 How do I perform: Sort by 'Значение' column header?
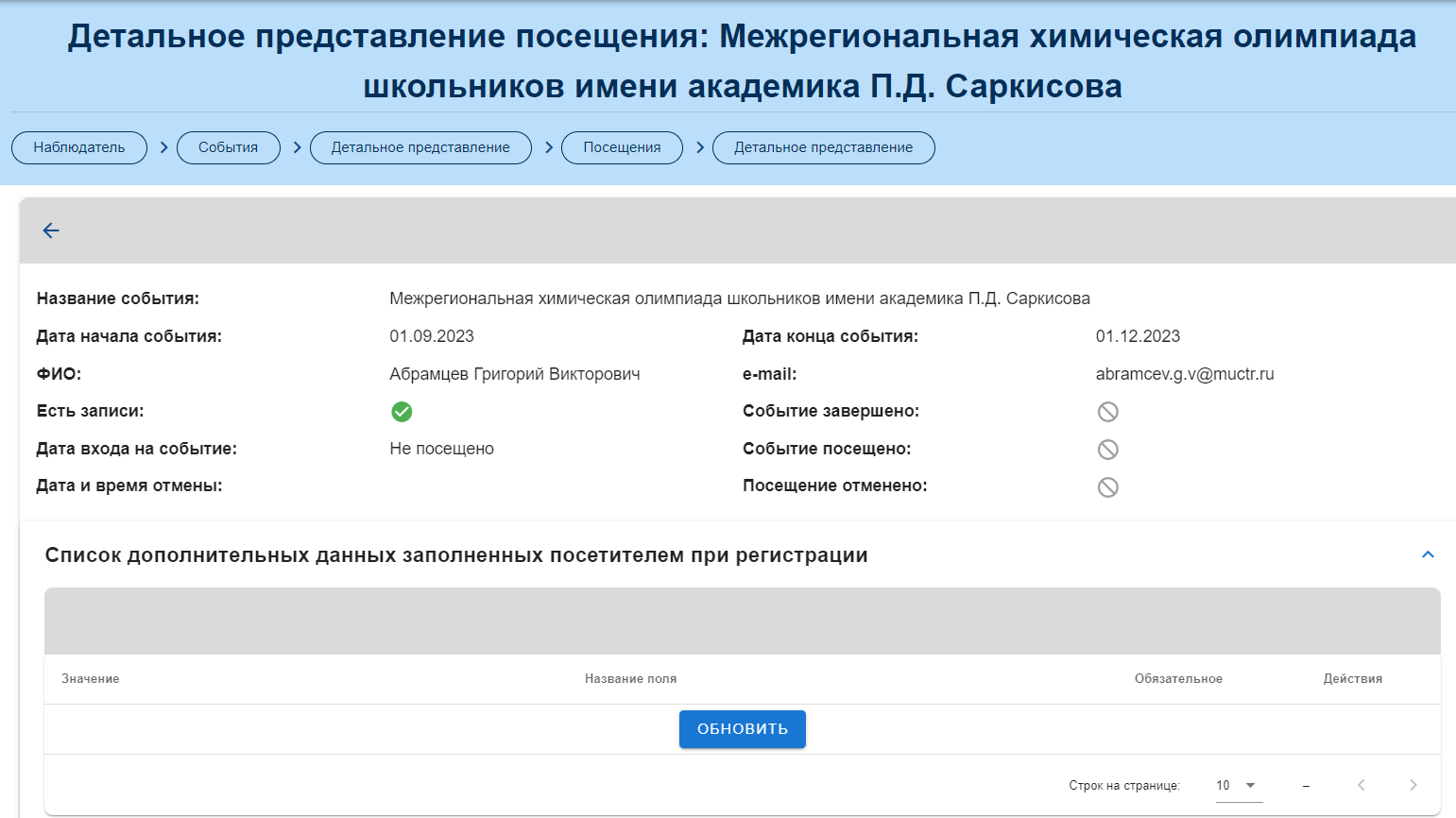pyautogui.click(x=91, y=679)
